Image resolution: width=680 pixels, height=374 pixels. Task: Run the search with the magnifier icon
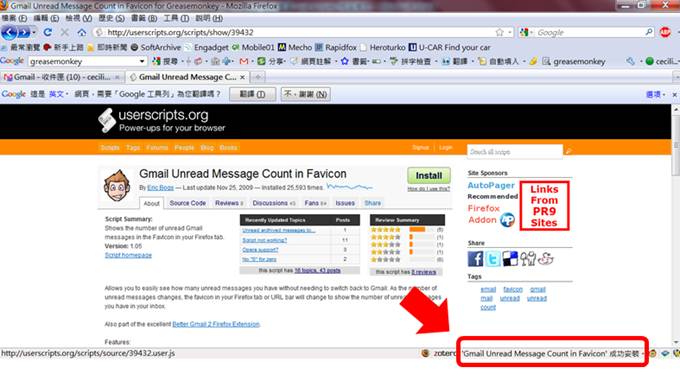(649, 32)
